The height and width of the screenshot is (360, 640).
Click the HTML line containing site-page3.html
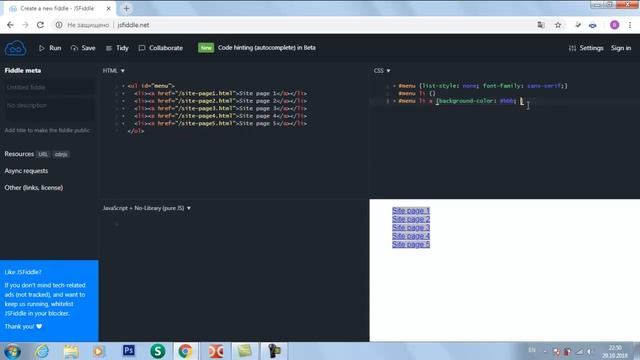(x=220, y=109)
